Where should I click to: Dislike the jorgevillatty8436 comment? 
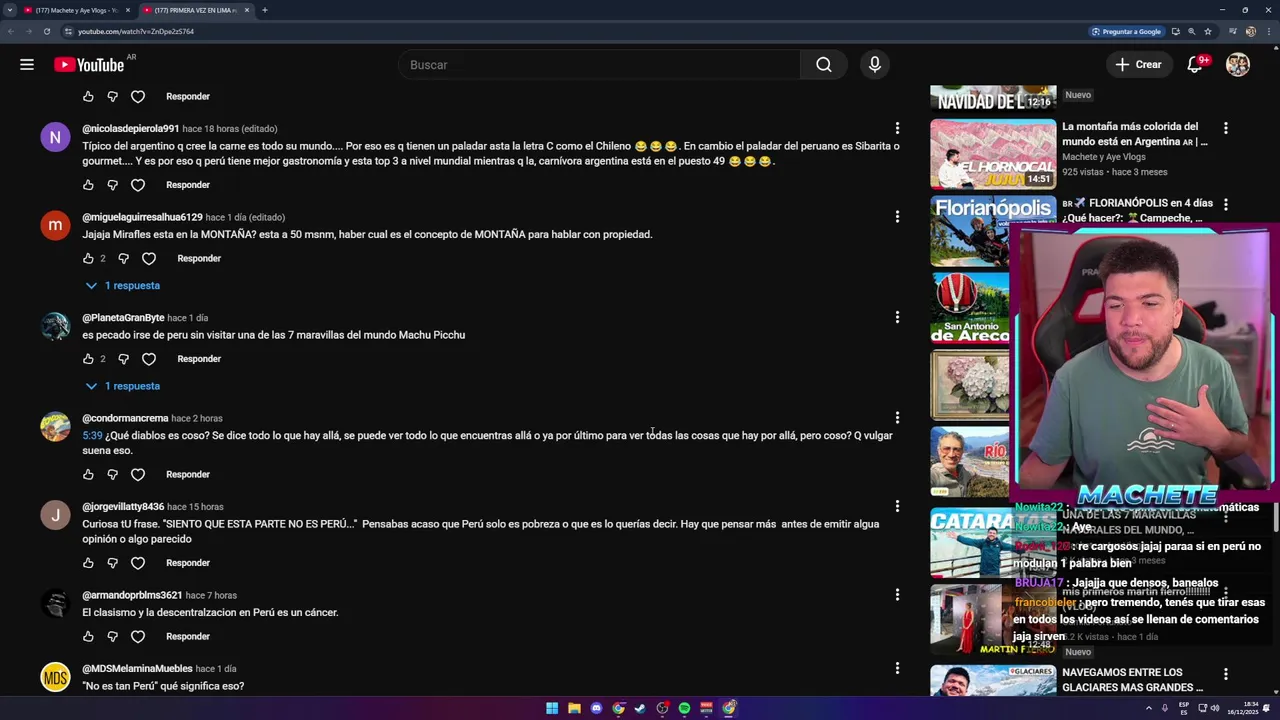click(112, 563)
